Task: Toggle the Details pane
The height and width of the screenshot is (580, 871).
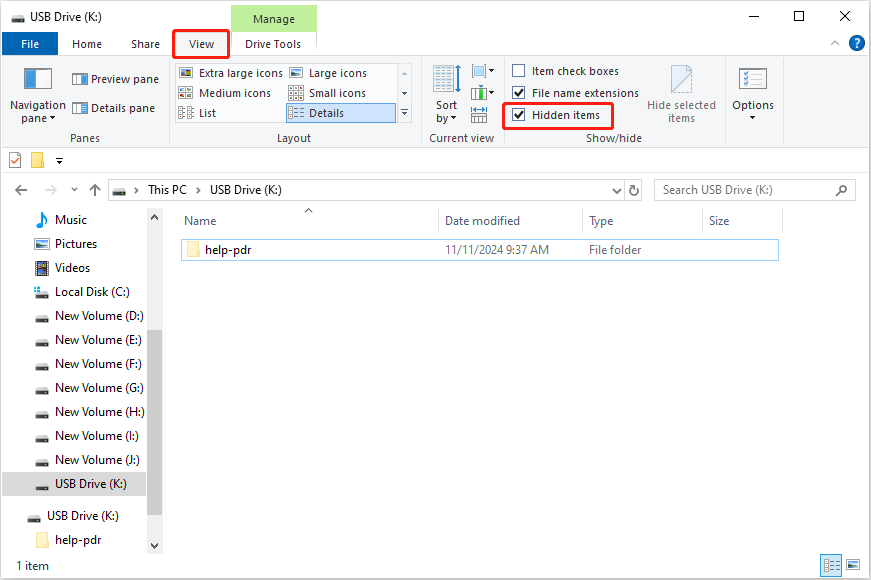Action: tap(113, 108)
